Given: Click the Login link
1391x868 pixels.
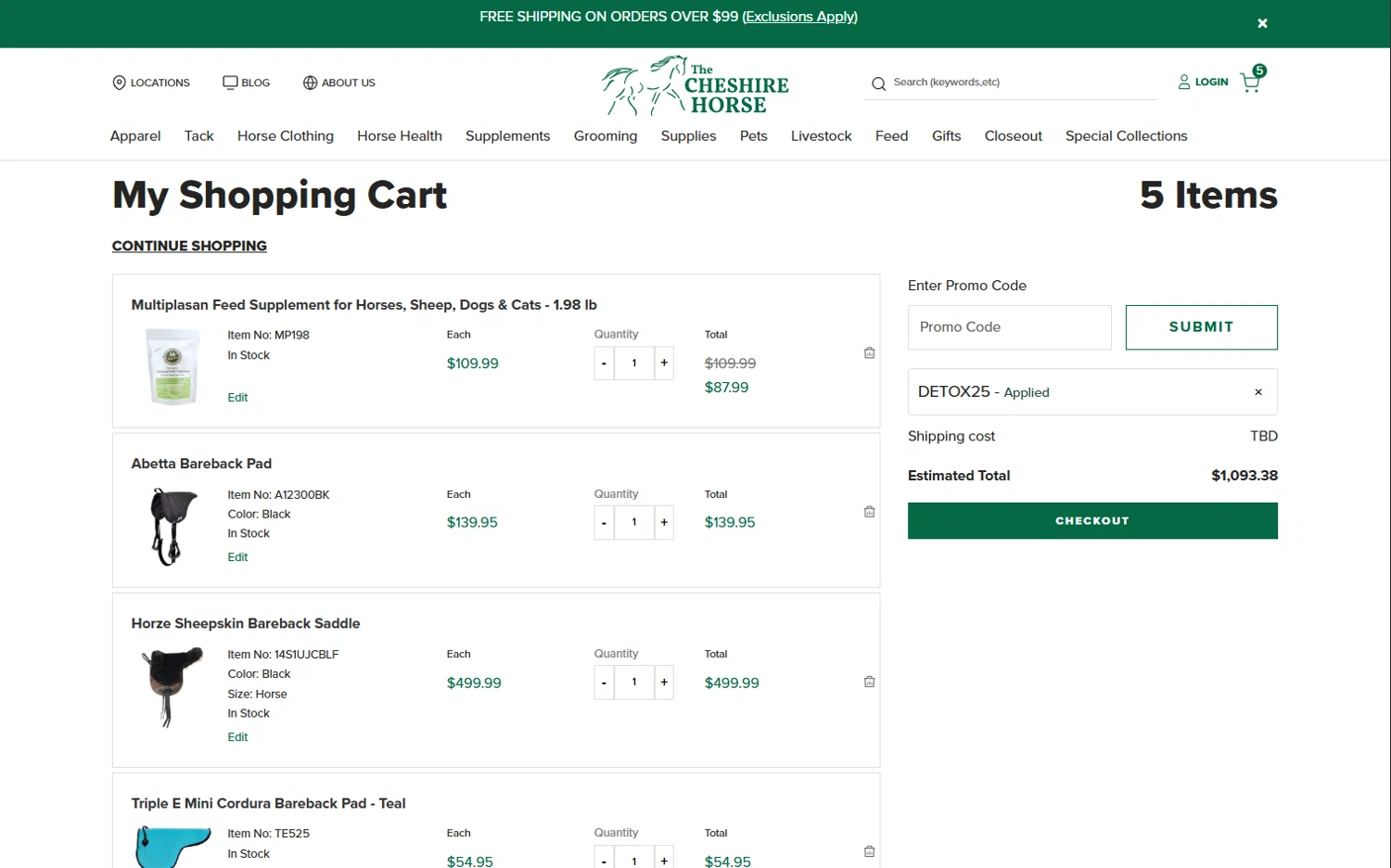Looking at the screenshot, I should point(1204,82).
